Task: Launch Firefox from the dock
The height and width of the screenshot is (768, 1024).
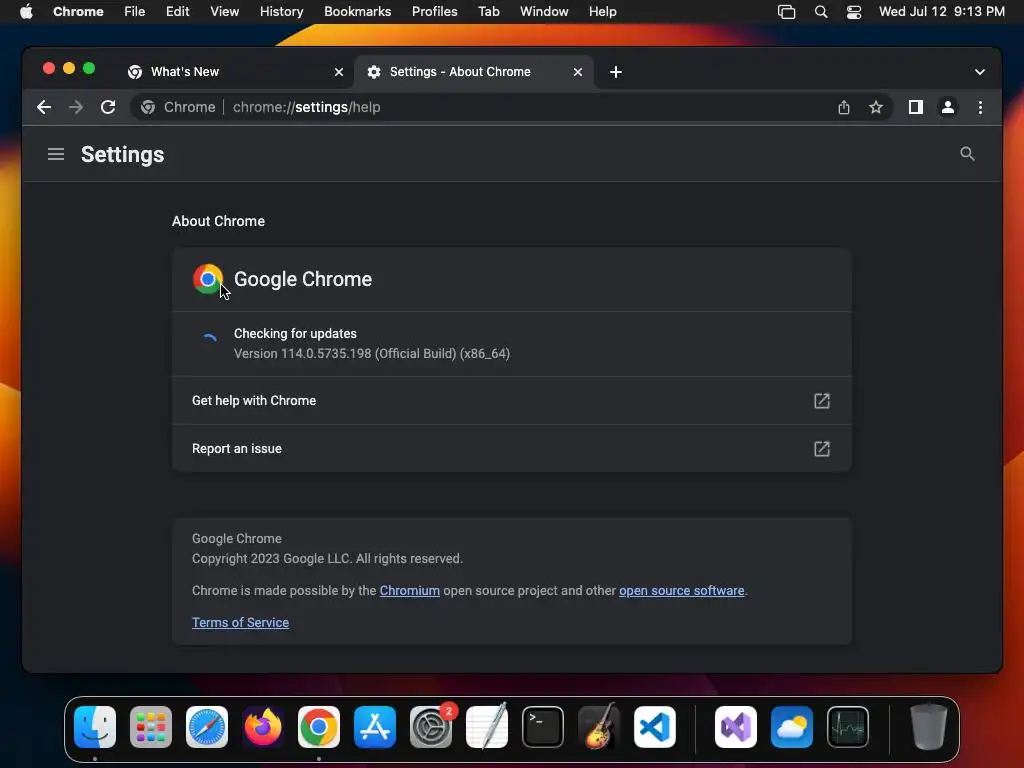Action: [x=263, y=727]
